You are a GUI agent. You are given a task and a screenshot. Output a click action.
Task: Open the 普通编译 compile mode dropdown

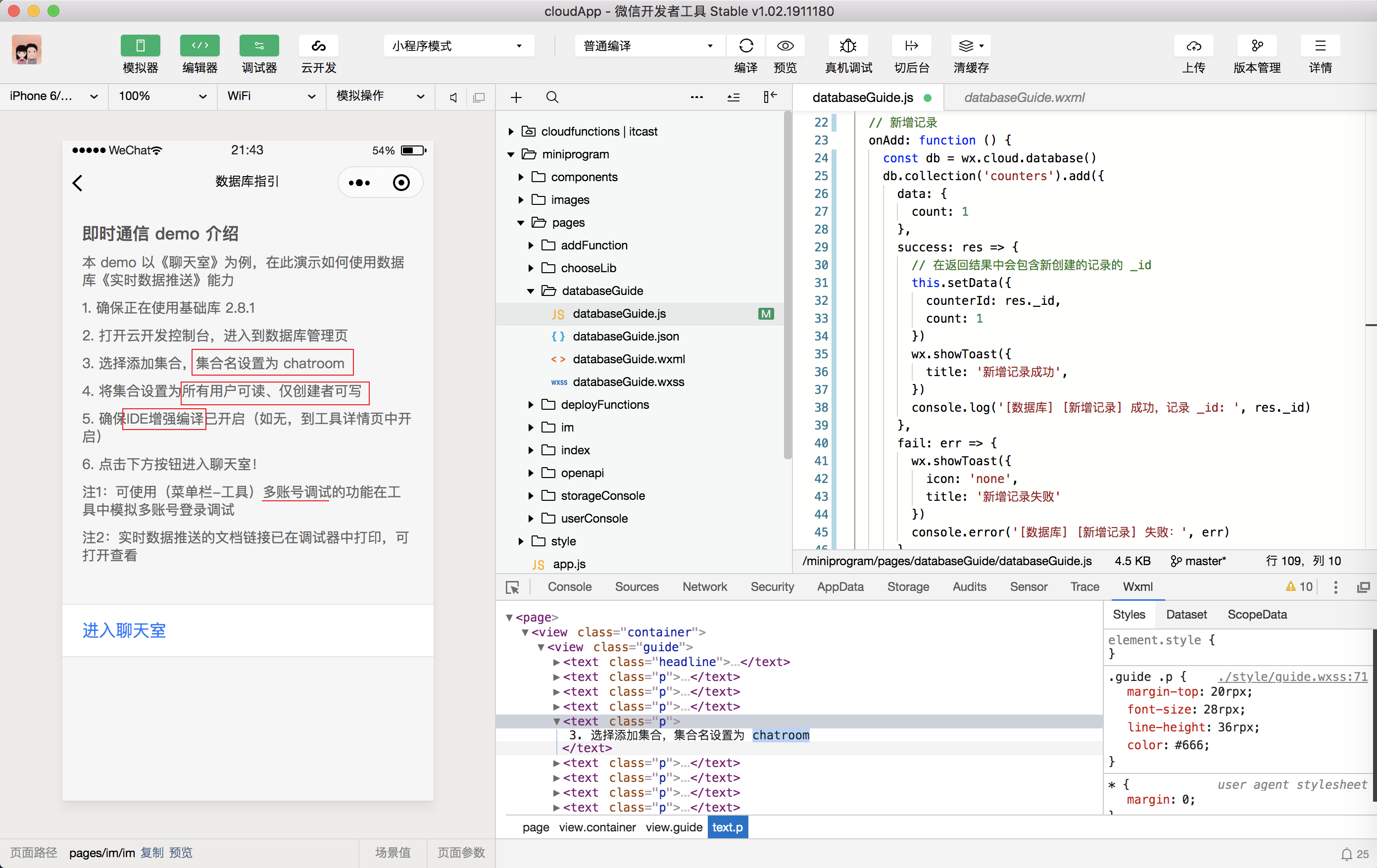click(x=649, y=46)
